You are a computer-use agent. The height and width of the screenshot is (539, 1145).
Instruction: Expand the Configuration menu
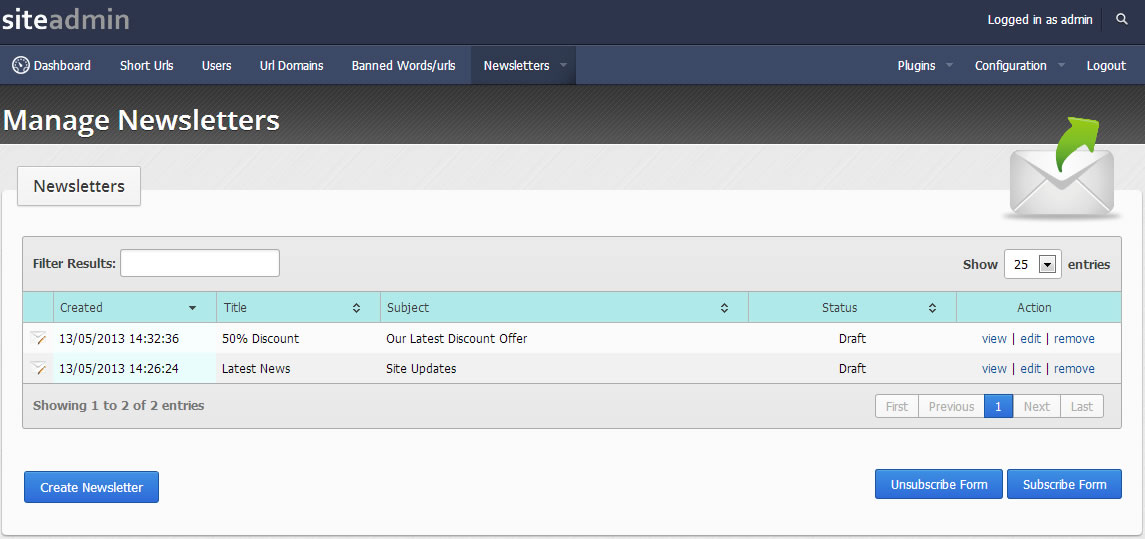[1060, 66]
